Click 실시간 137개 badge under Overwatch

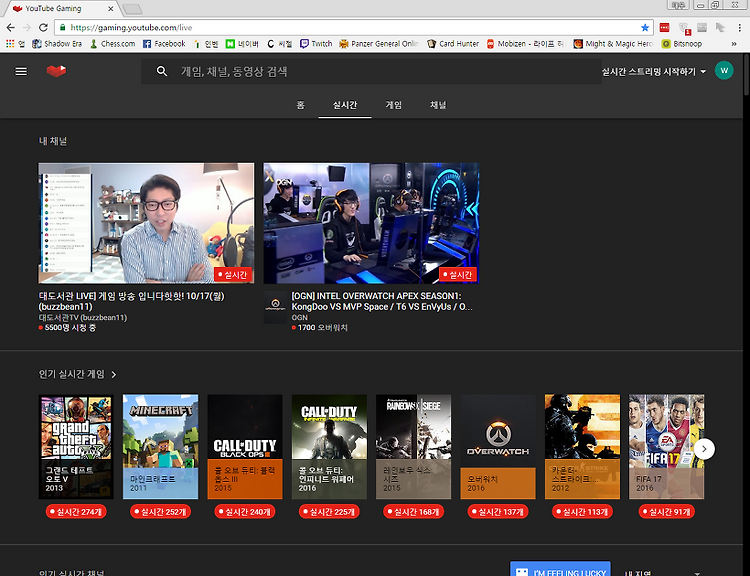498,512
